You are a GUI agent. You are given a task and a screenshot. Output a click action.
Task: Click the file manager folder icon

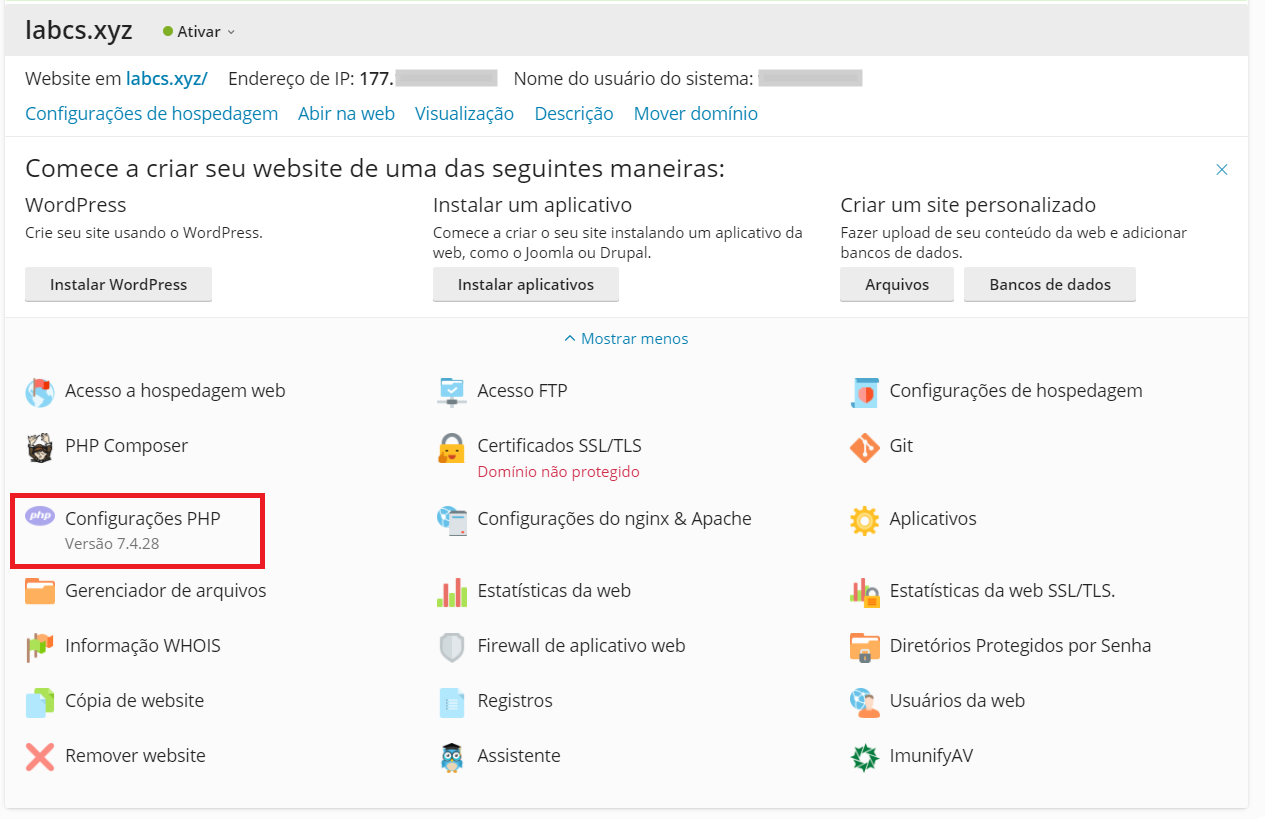click(40, 591)
